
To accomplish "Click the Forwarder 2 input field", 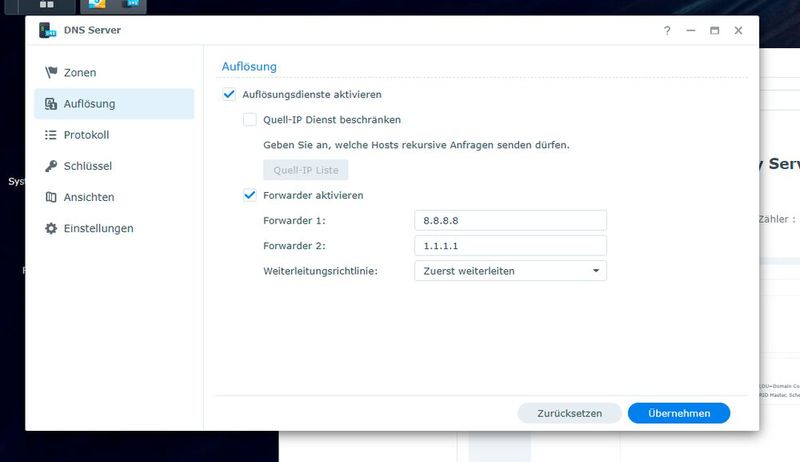I will (510, 245).
